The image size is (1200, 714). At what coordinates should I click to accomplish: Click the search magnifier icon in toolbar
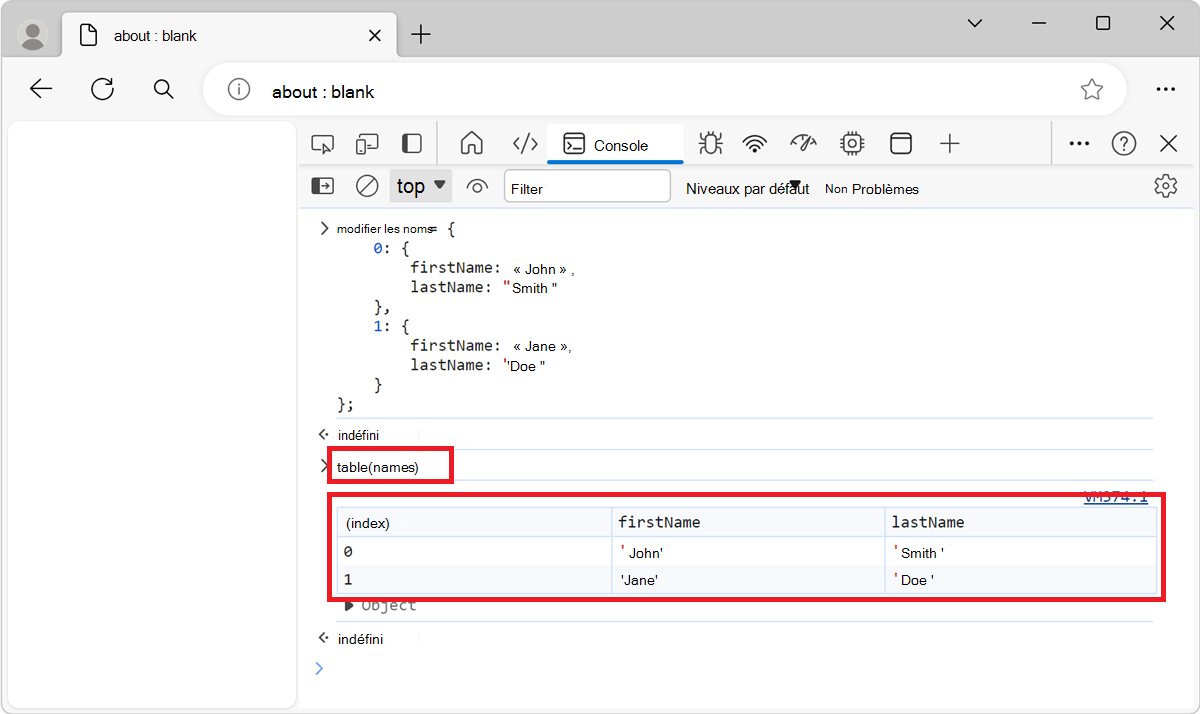[164, 89]
